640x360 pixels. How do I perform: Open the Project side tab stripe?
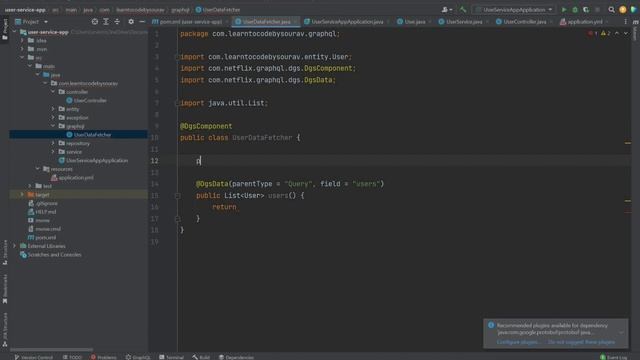(x=5, y=29)
